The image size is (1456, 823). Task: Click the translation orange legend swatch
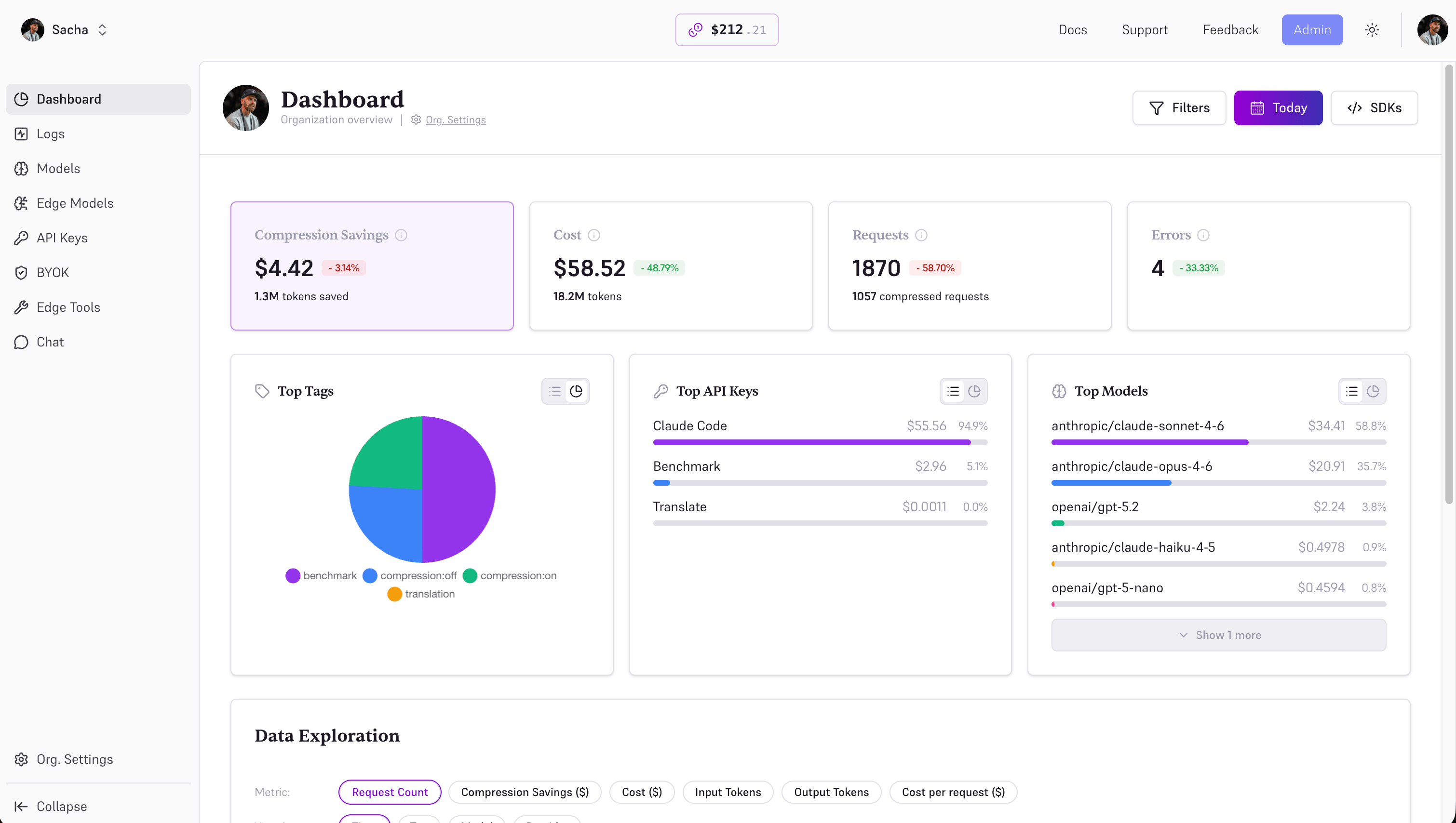[394, 594]
